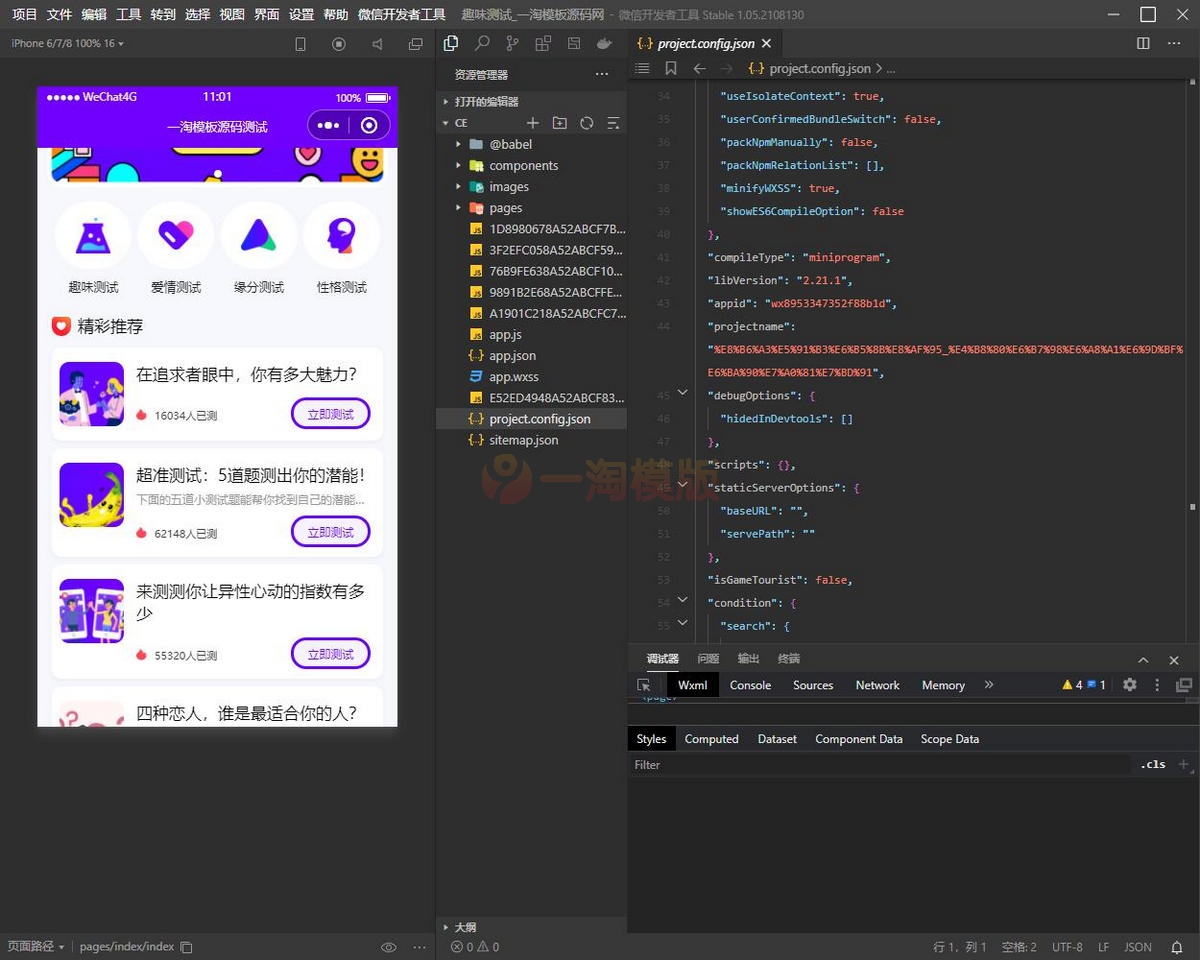Create a new file in CE folder
Screen dimensions: 1200x960
point(533,123)
